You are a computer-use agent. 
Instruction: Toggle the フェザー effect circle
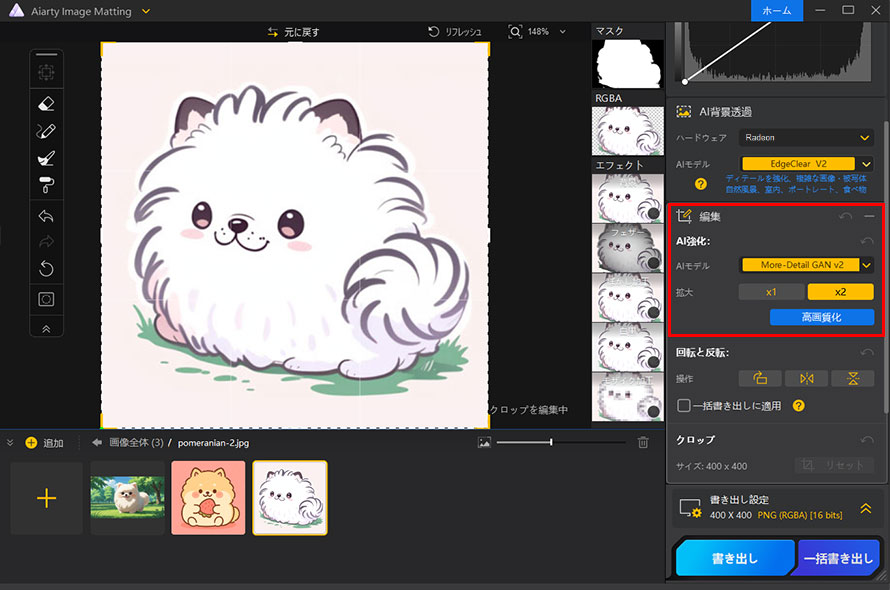pyautogui.click(x=653, y=263)
